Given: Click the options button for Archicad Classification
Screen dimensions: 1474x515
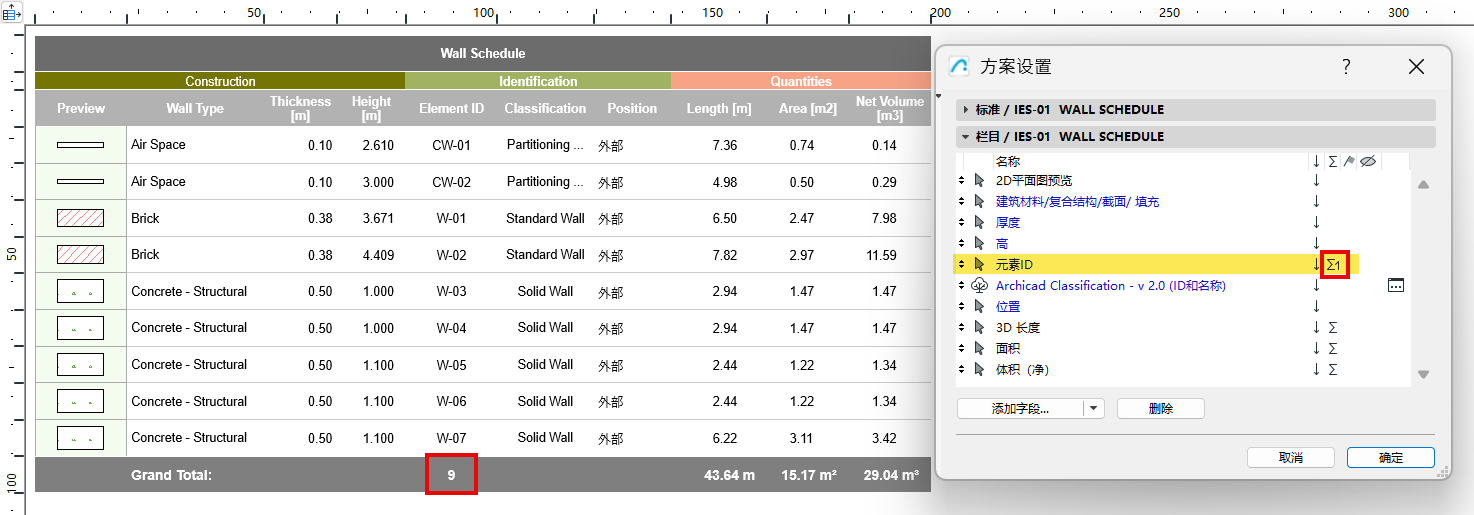Looking at the screenshot, I should click(x=1396, y=286).
